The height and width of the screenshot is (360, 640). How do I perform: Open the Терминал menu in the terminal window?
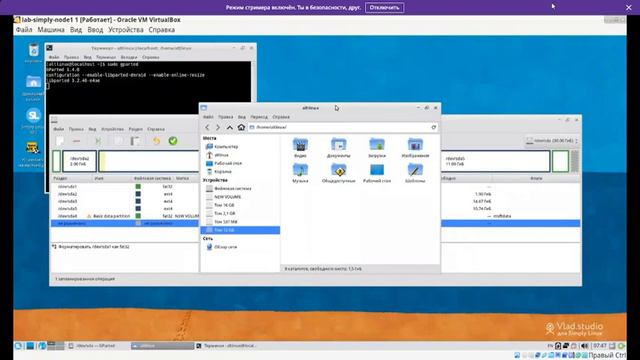[106, 57]
